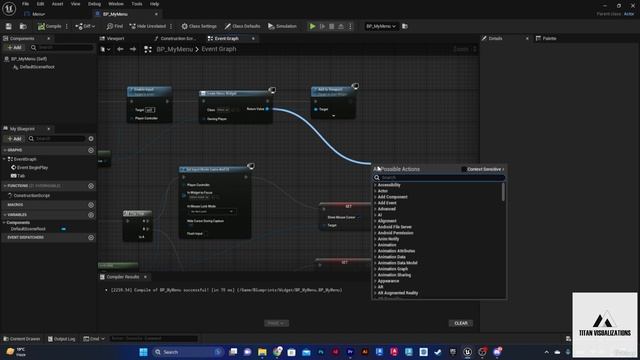The height and width of the screenshot is (360, 640).
Task: Collapse the GRAPHS section
Action: (5, 150)
